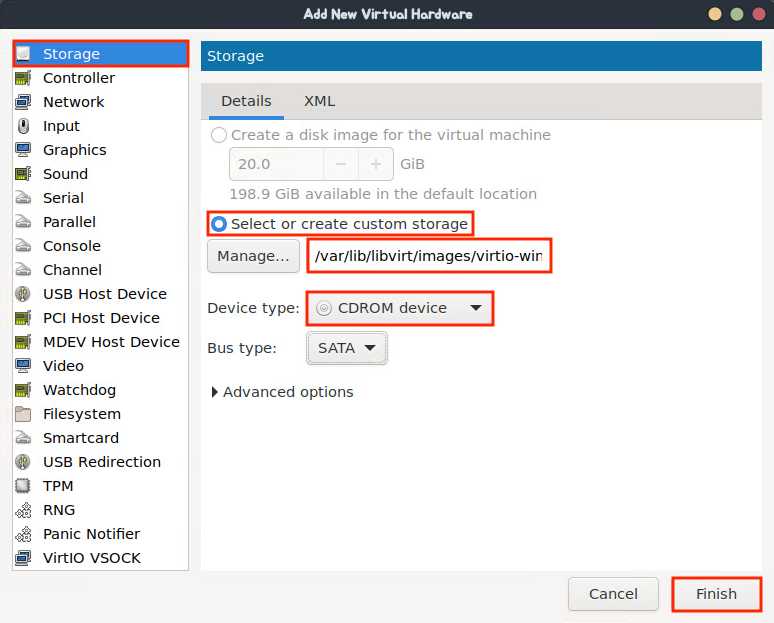Switch to the Details tab
Viewport: 774px width, 623px height.
pos(246,101)
